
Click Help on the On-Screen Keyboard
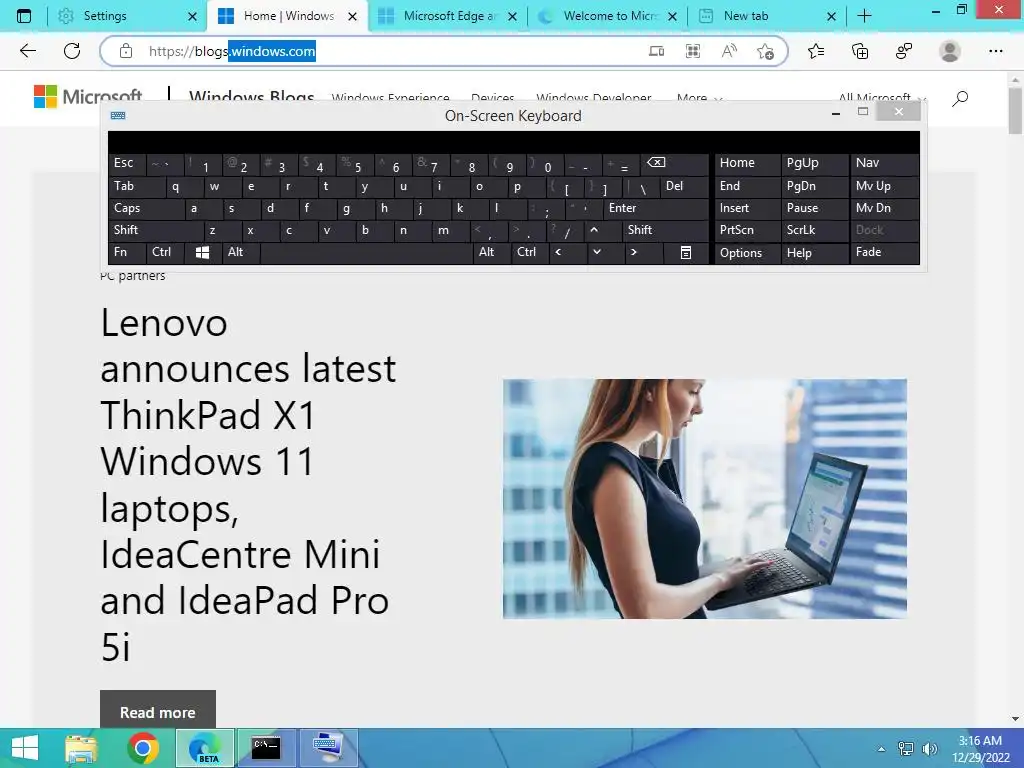point(815,253)
